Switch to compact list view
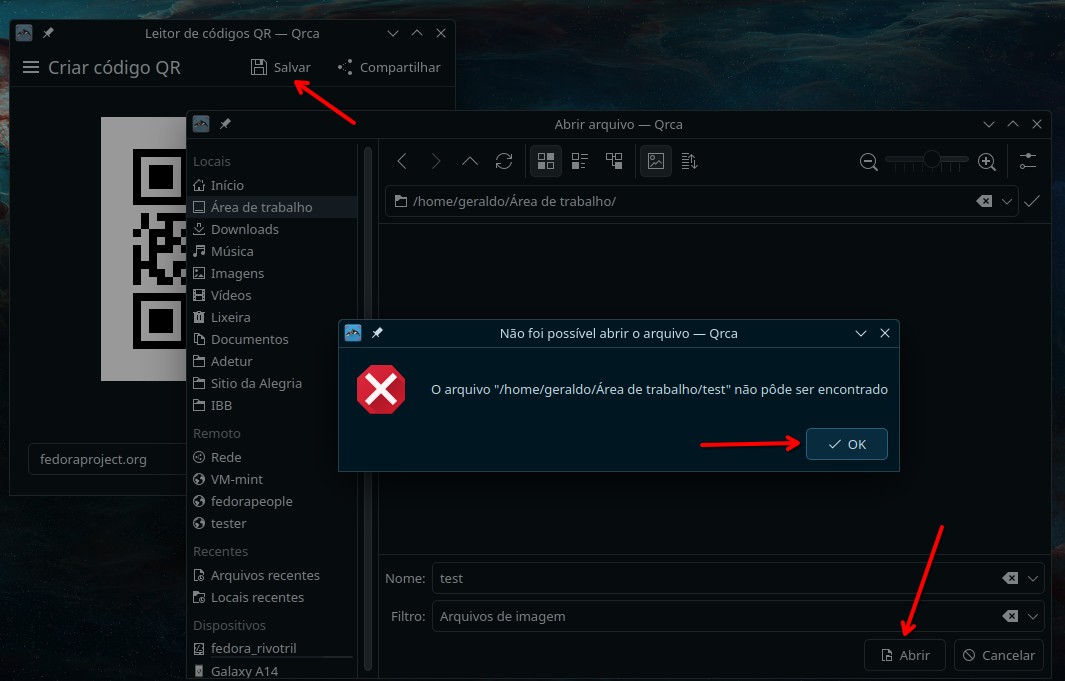Viewport: 1065px width, 681px height. pyautogui.click(x=579, y=161)
